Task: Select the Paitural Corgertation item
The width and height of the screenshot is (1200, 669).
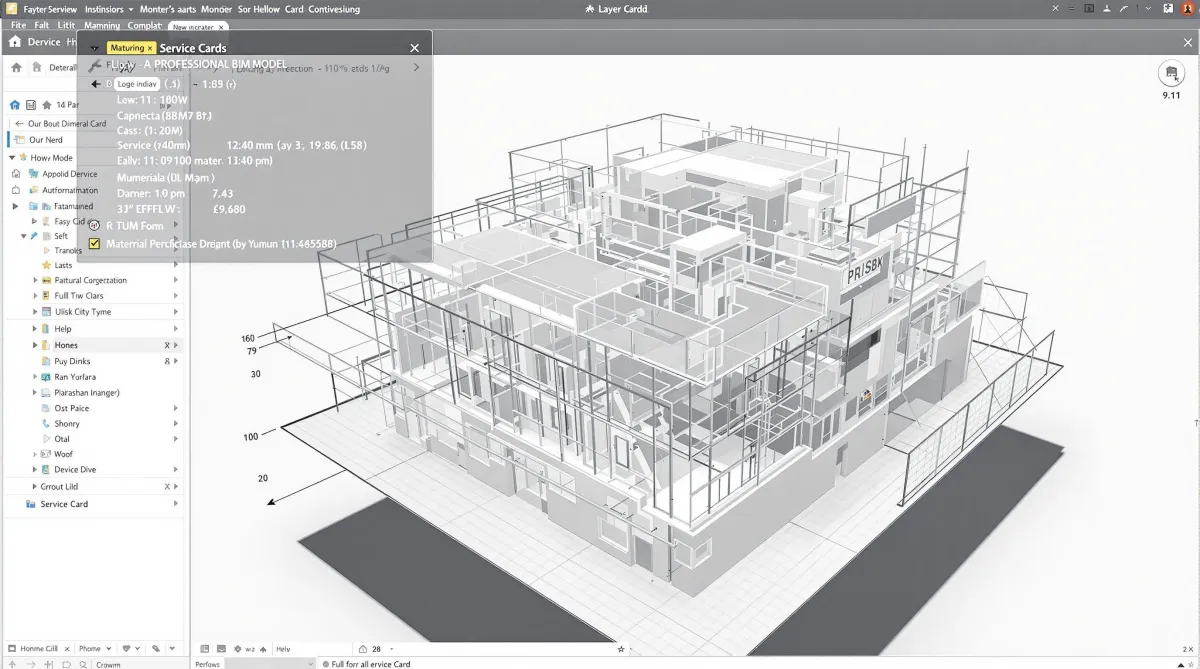Action: (90, 280)
